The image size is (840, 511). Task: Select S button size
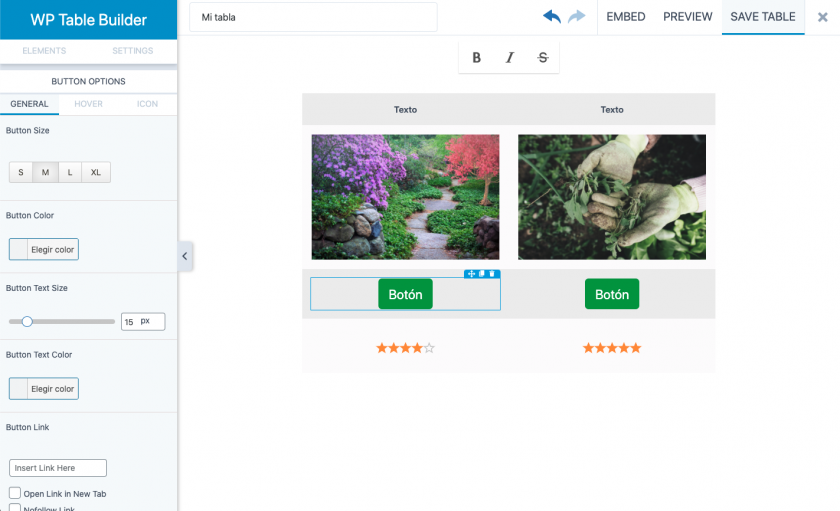(x=21, y=172)
